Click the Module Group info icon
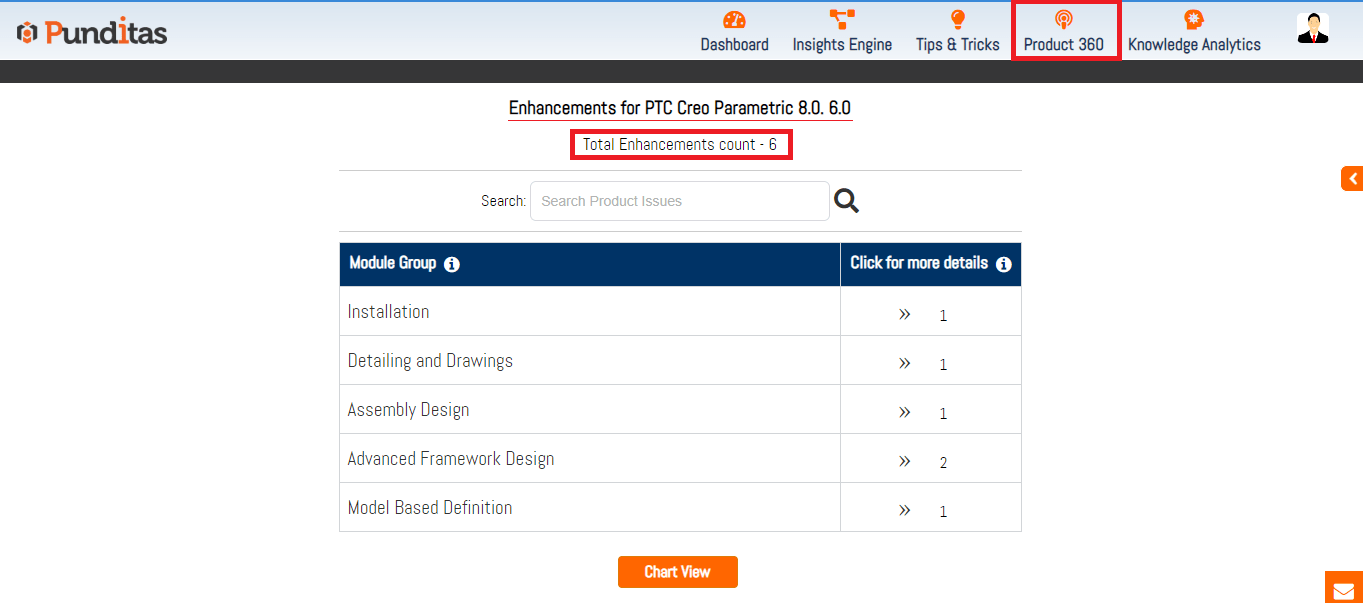Viewport: 1363px width, 603px height. (452, 265)
